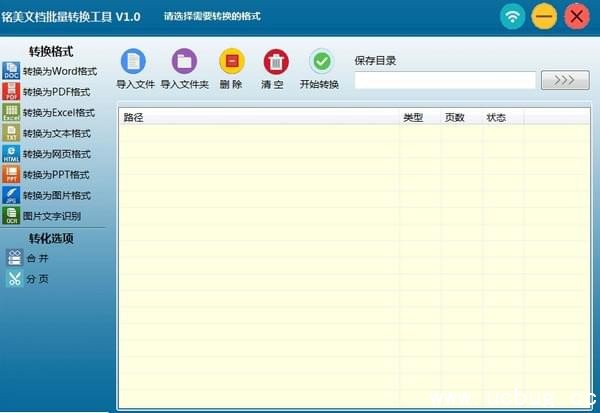Select Convert to image format (转换为图片格式)
The image size is (600, 413).
pos(56,195)
